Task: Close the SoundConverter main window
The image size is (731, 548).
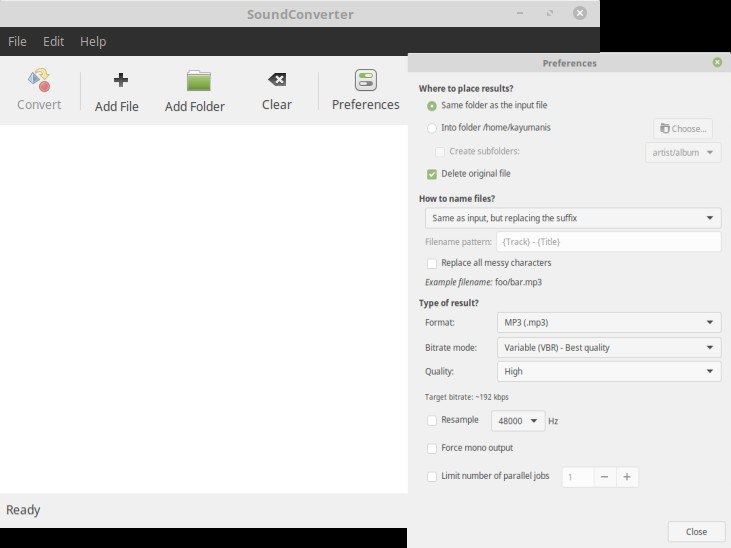Action: pos(579,13)
